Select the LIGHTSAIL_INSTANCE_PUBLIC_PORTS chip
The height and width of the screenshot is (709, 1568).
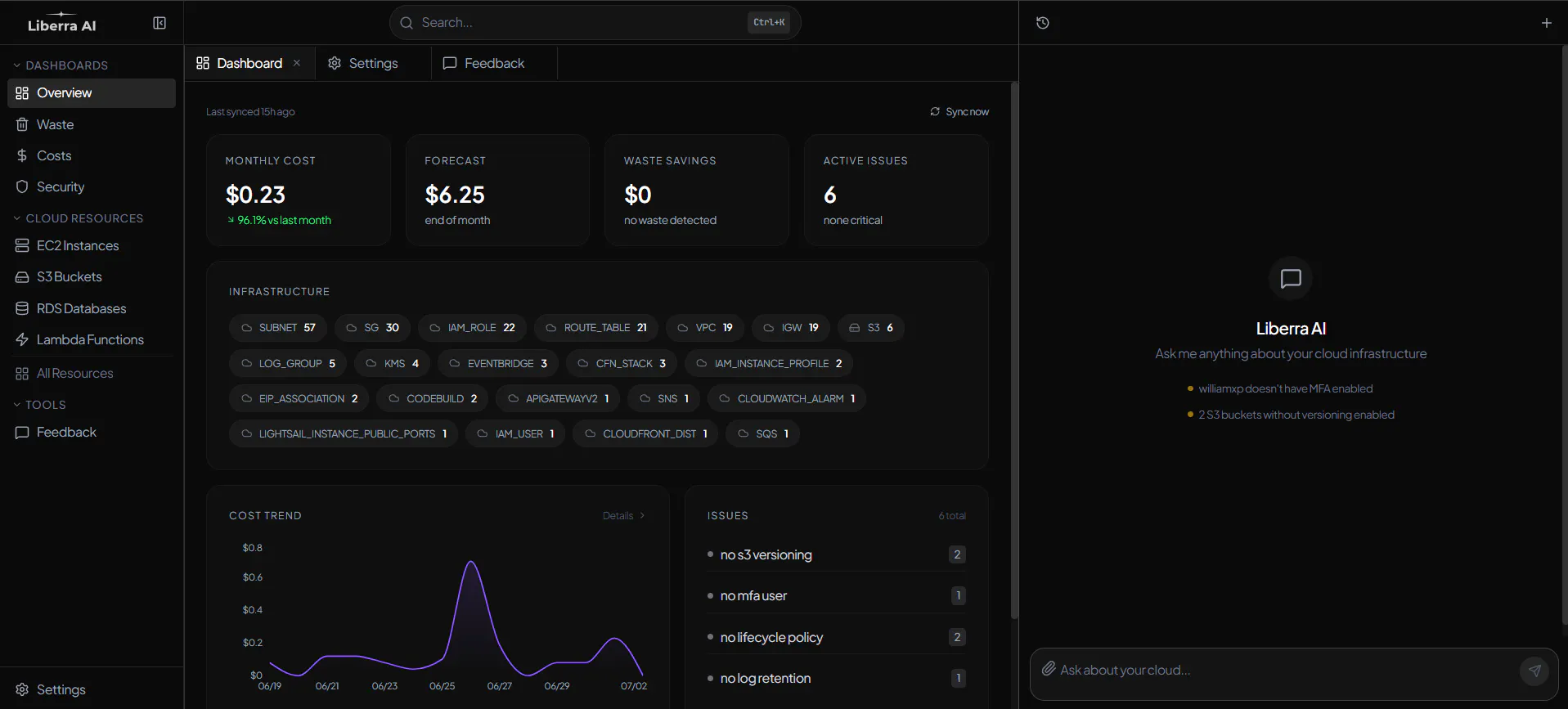(344, 433)
